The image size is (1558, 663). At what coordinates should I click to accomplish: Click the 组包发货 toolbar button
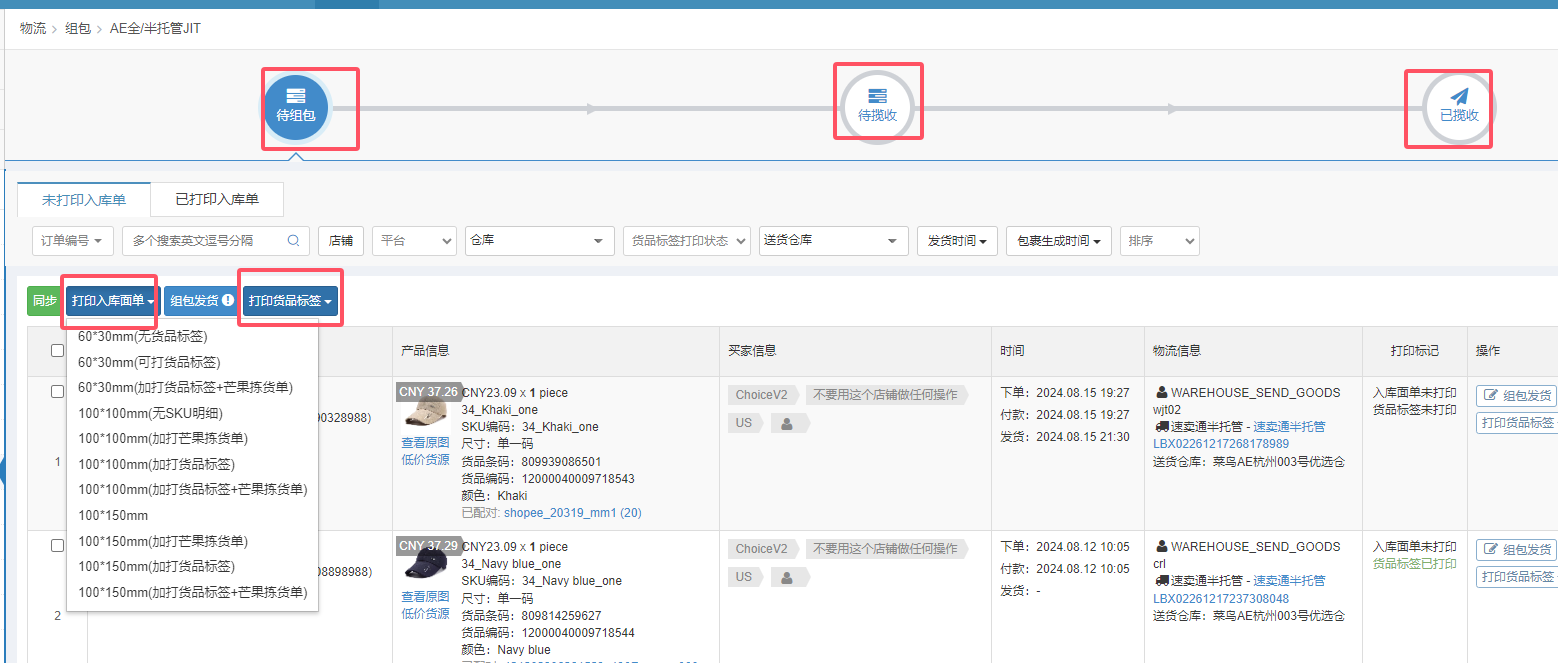coord(201,301)
